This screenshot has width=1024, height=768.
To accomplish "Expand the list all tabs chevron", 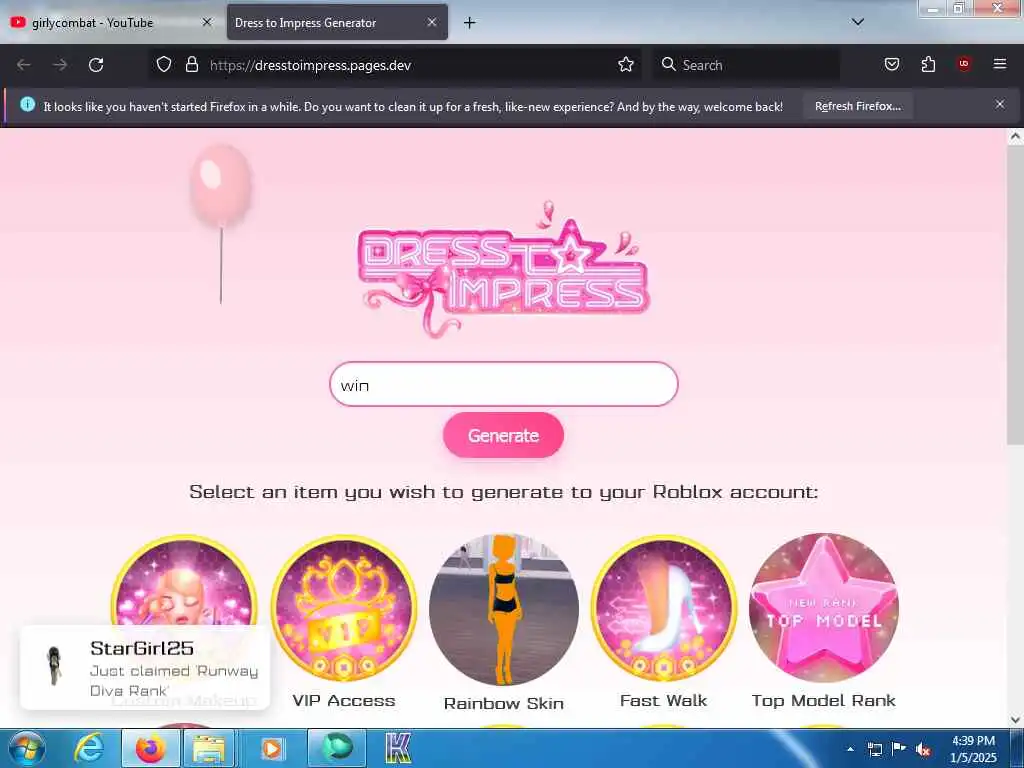I will [858, 22].
